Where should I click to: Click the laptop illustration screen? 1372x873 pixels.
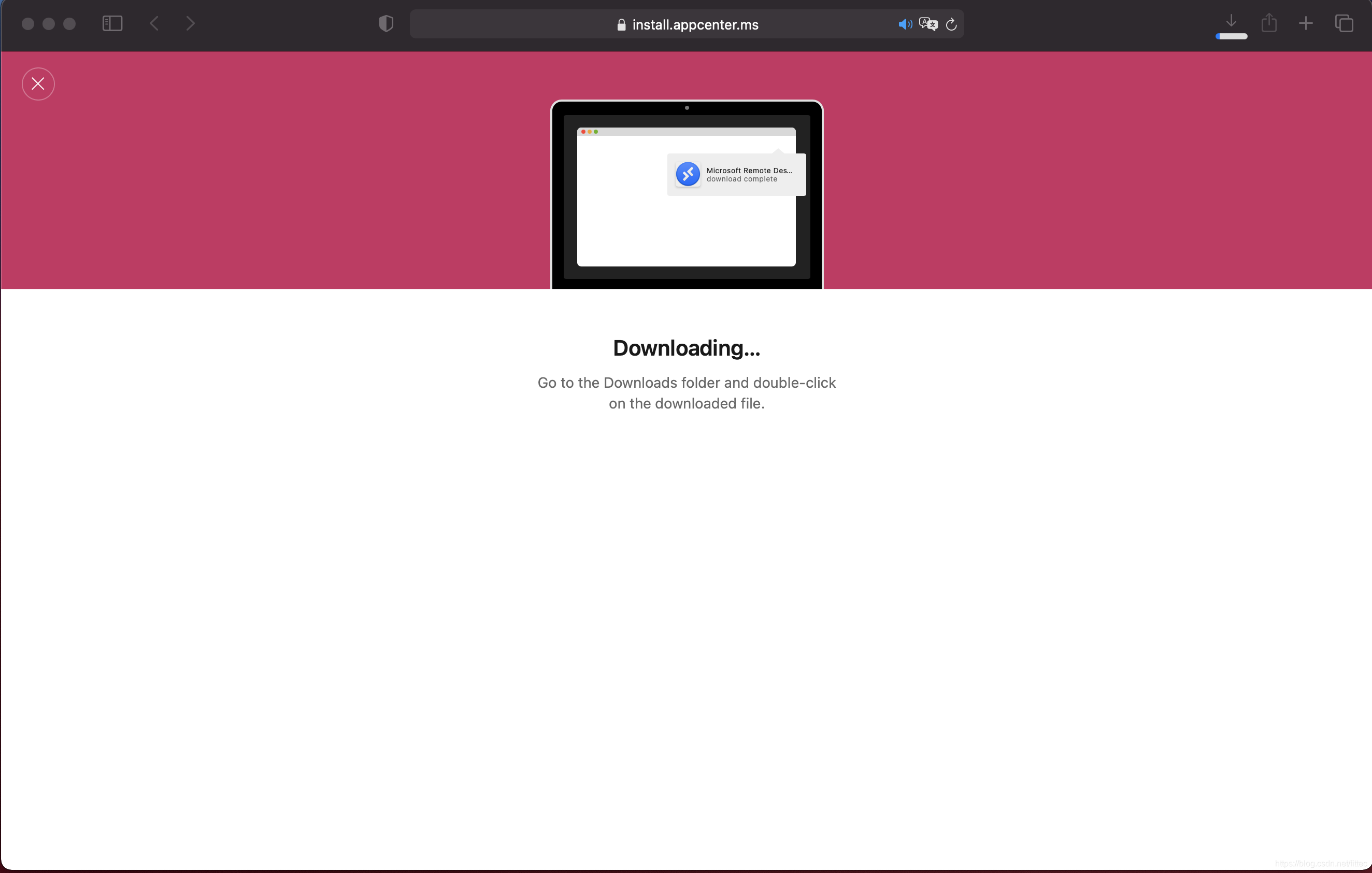pyautogui.click(x=687, y=196)
